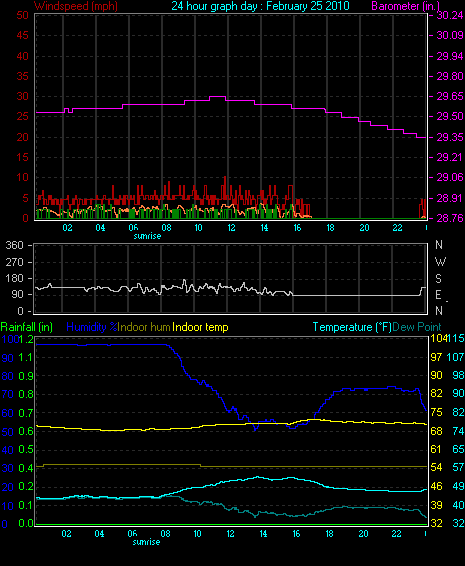
Task: Click windspeed axis value "35"
Action: (22, 77)
